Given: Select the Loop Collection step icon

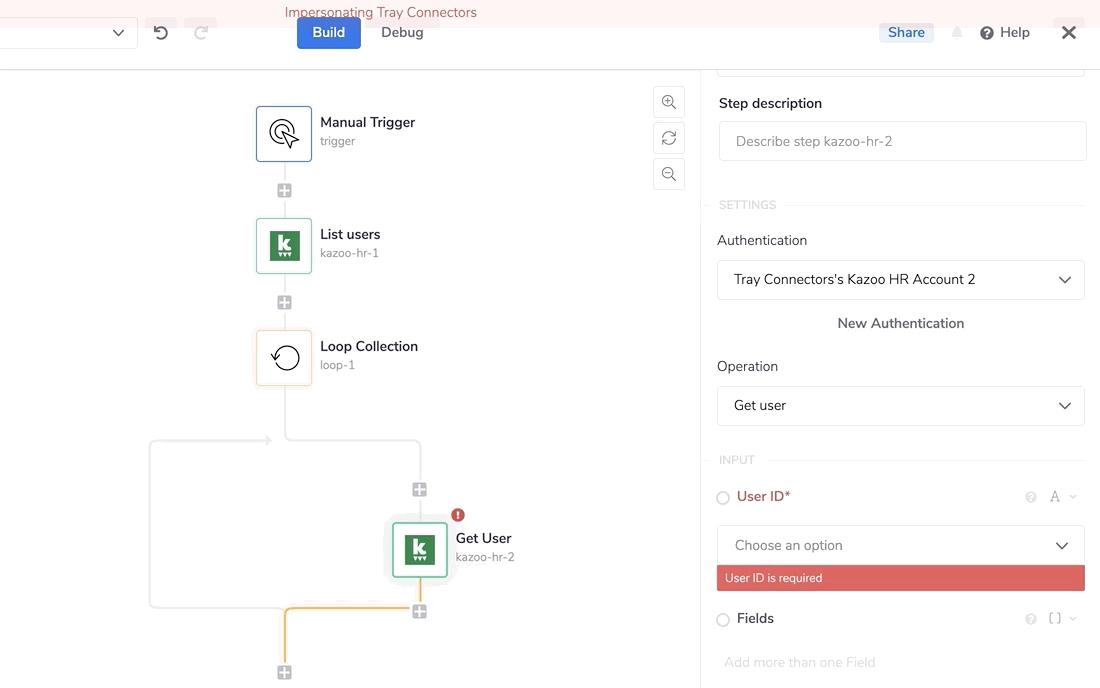Looking at the screenshot, I should click(284, 358).
